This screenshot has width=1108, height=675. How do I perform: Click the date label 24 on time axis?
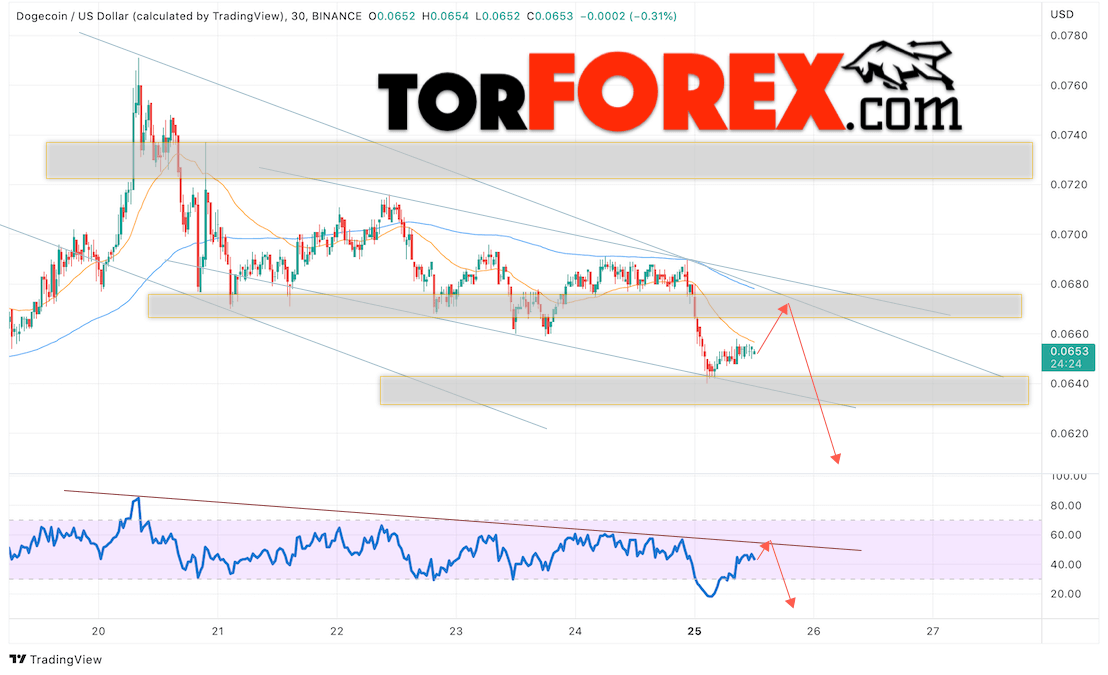coord(574,630)
